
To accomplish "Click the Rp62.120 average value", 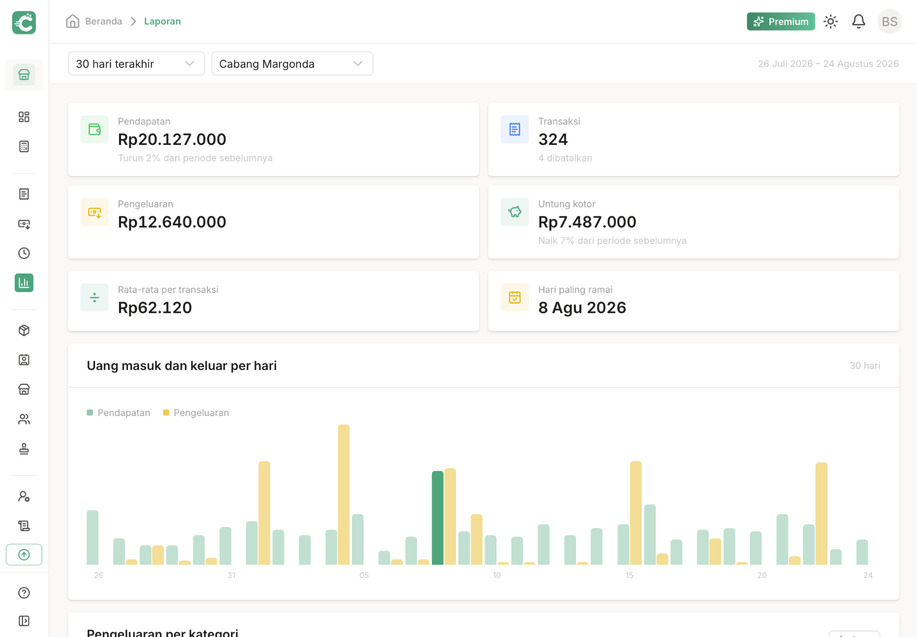I will pyautogui.click(x=155, y=308).
